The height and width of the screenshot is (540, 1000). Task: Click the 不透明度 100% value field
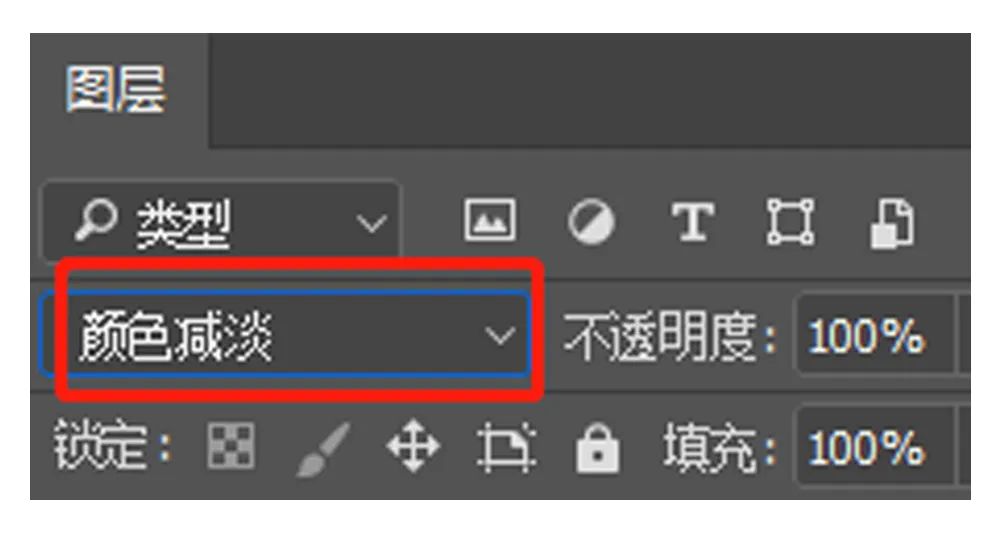click(x=876, y=336)
